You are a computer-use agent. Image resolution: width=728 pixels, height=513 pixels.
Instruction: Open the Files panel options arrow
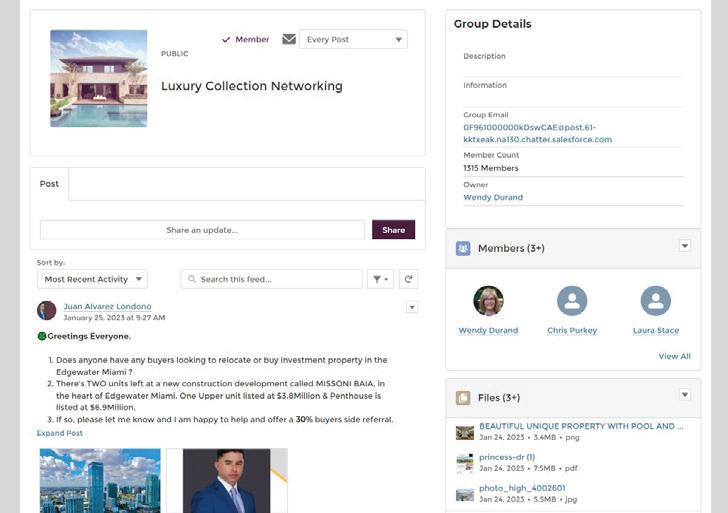tap(685, 395)
